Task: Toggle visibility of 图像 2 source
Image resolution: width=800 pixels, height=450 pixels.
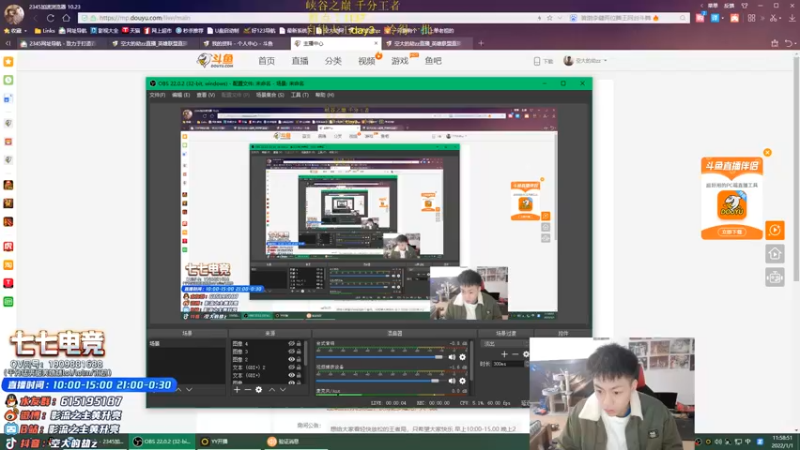Action: [291, 359]
